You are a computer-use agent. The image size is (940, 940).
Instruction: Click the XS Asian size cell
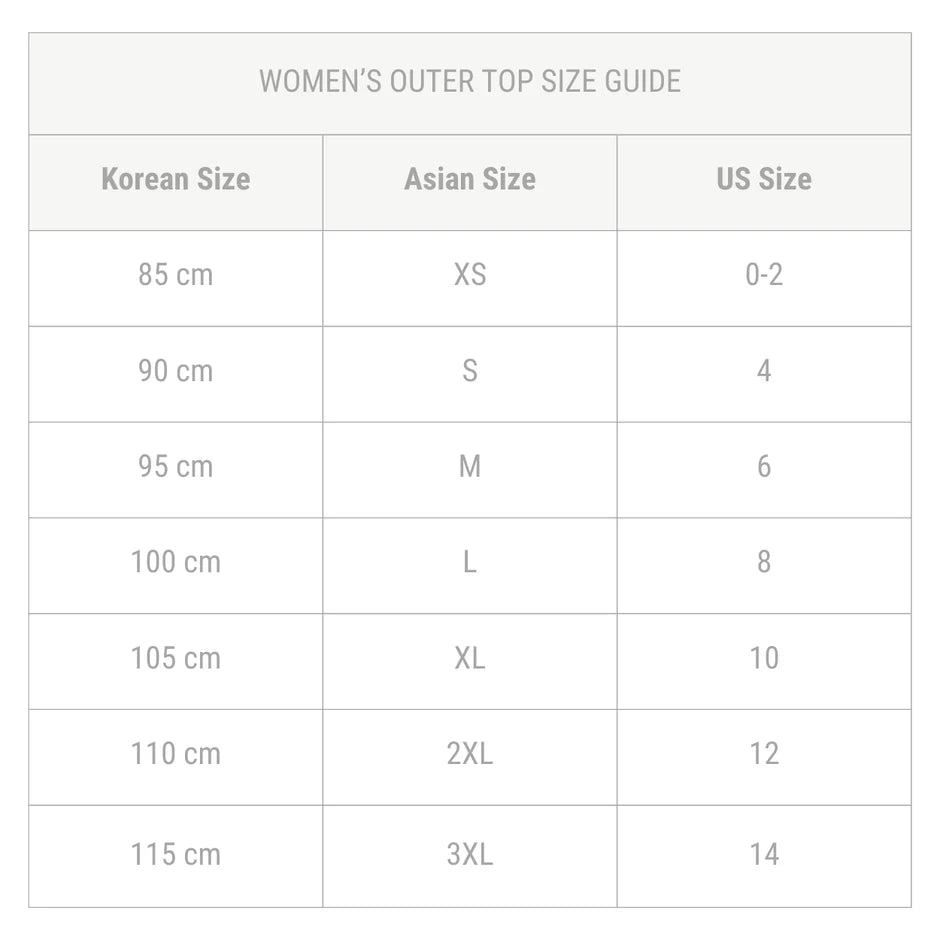click(470, 275)
